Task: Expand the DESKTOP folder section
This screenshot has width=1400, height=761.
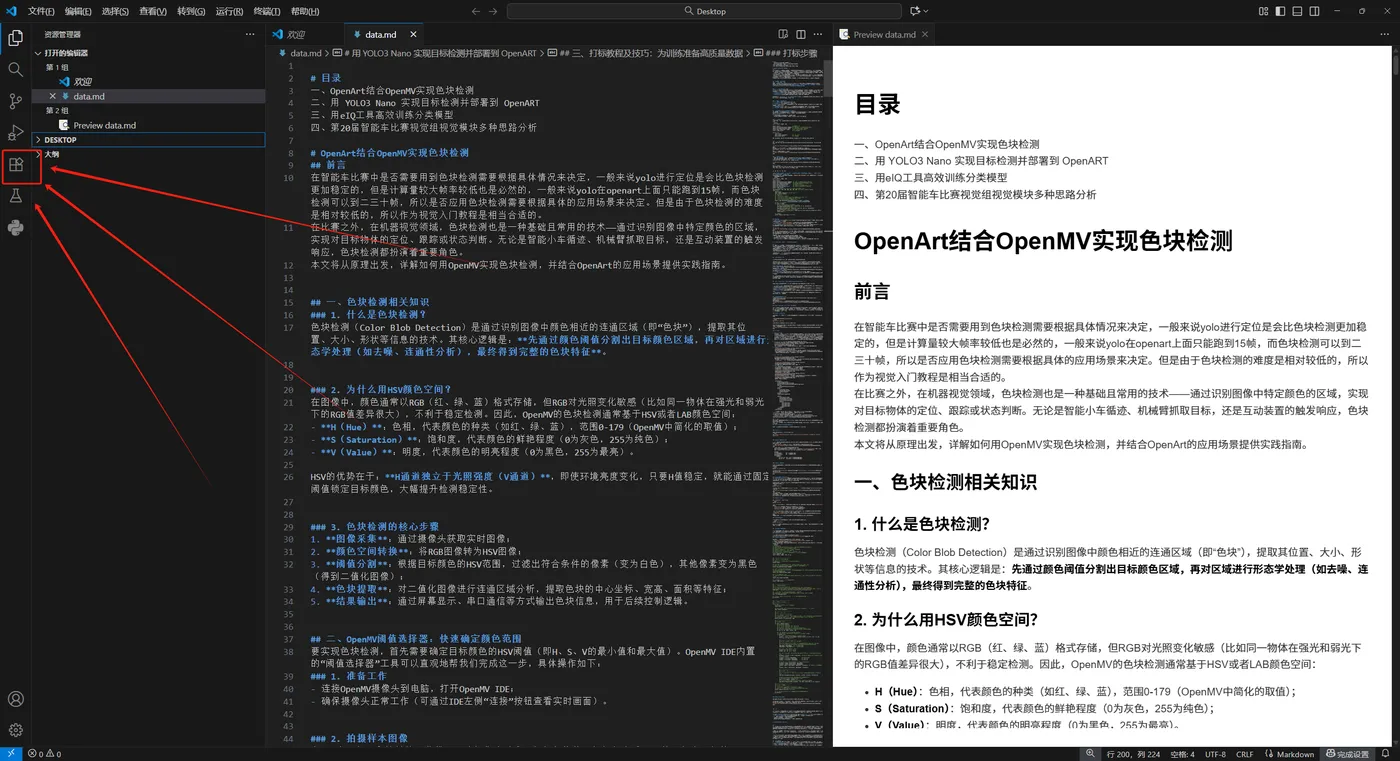Action: pos(148,140)
